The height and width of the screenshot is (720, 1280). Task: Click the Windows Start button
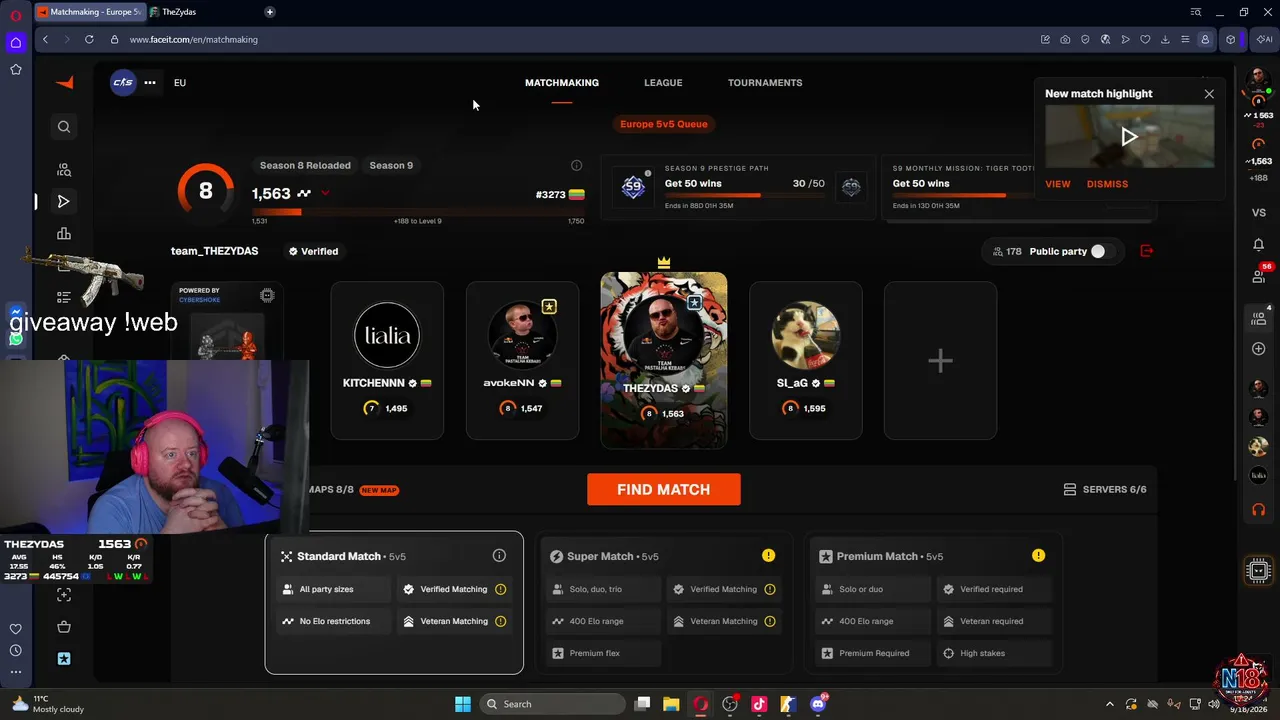pos(462,704)
